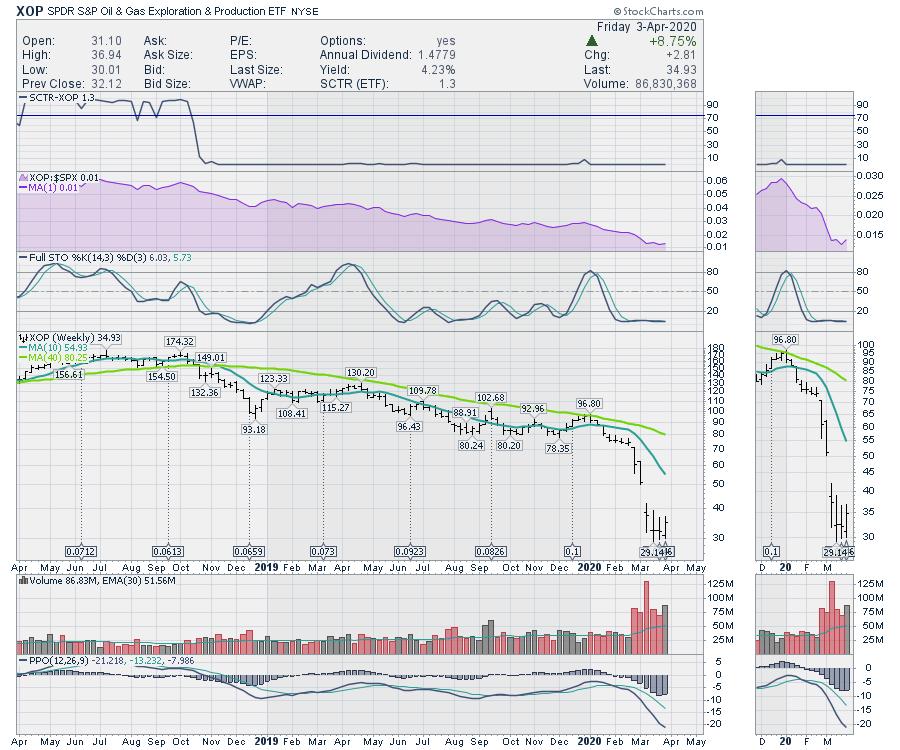Click the green MA(40) legend line marker
The height and width of the screenshot is (750, 900).
[x=24, y=358]
